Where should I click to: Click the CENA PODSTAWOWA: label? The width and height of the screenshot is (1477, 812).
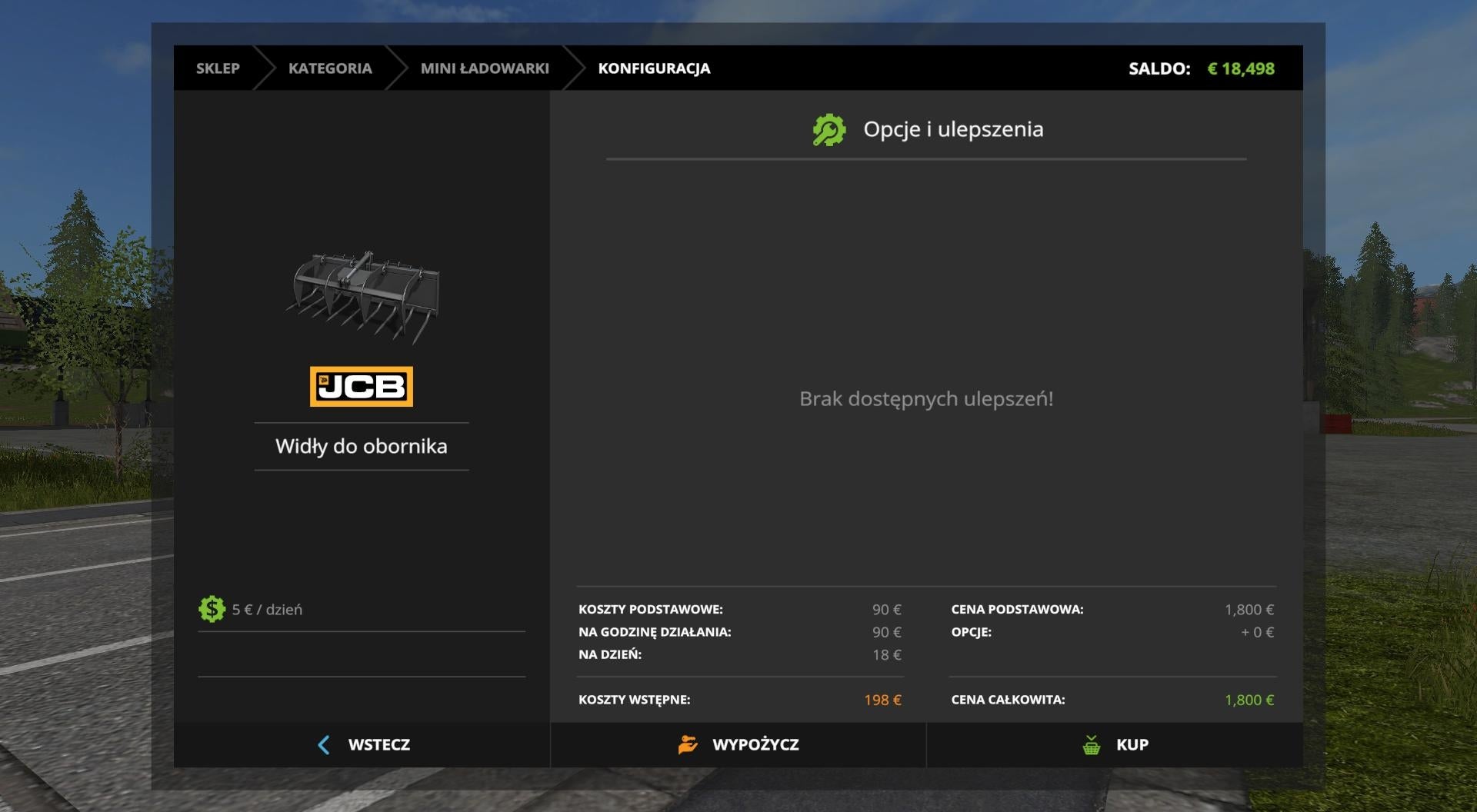(1017, 609)
